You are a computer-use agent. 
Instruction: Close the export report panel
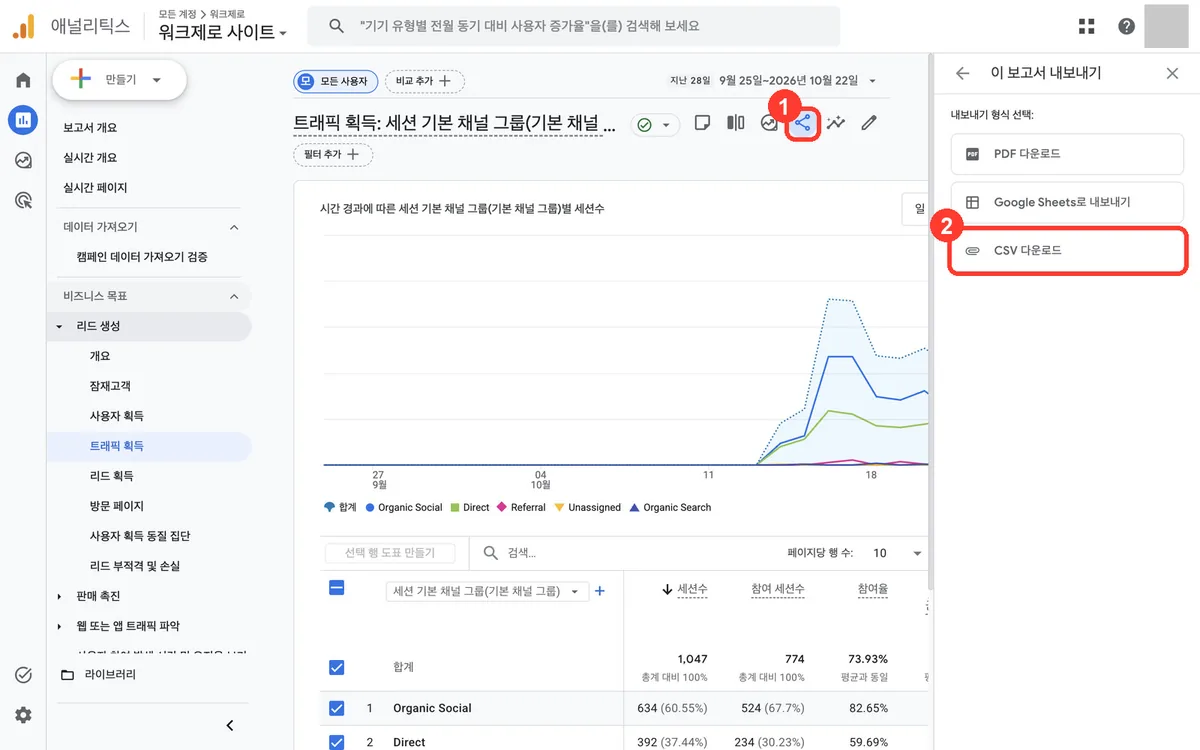(1172, 73)
